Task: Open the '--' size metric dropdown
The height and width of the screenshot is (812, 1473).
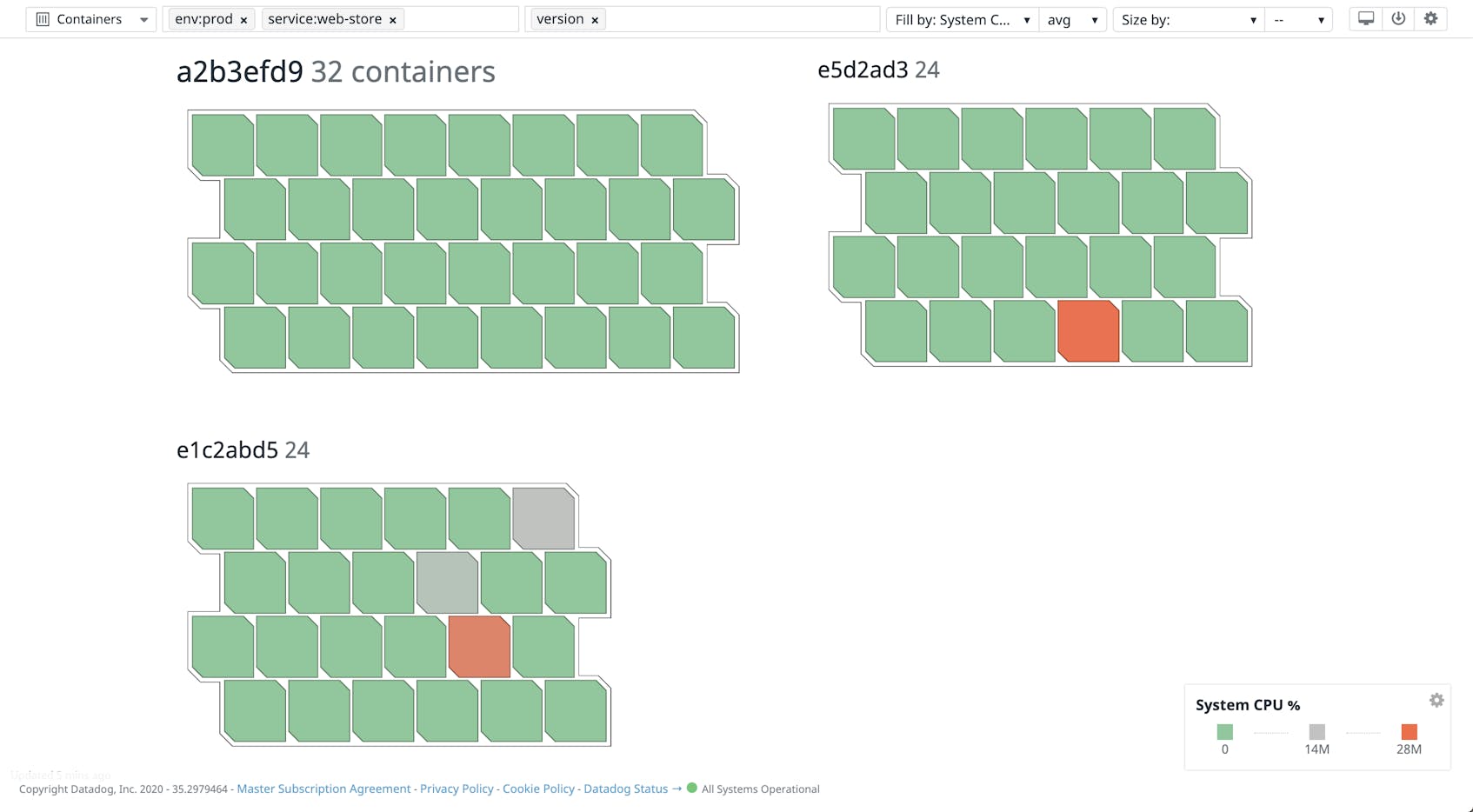Action: pyautogui.click(x=1299, y=19)
